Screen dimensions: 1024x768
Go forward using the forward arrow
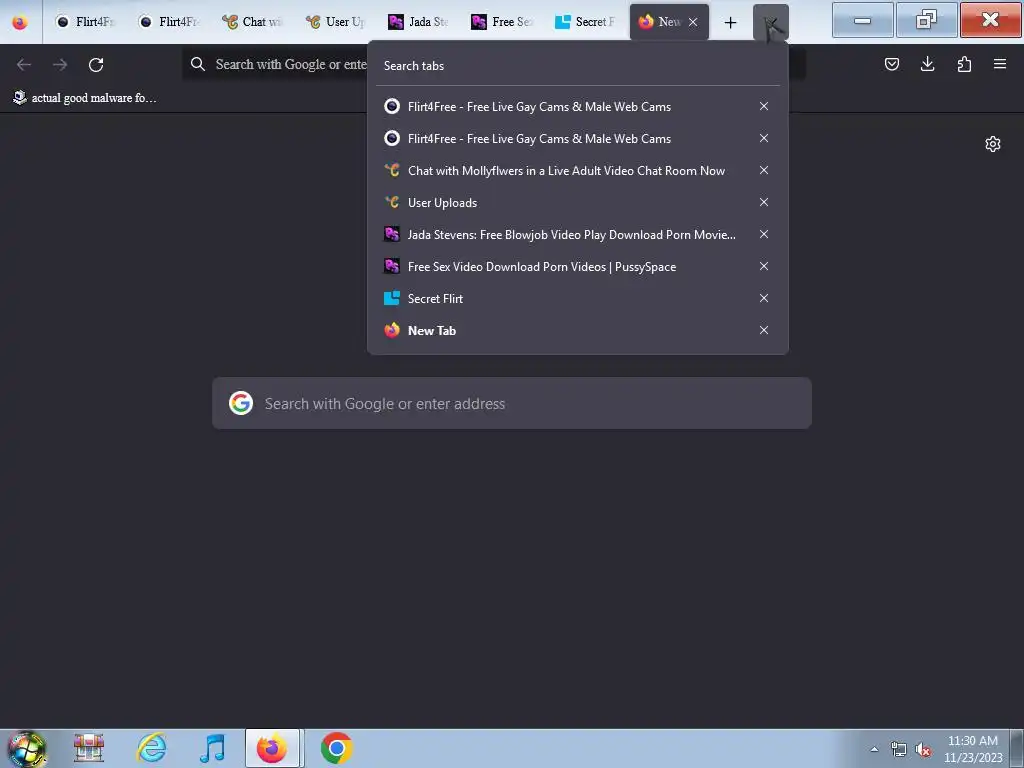click(60, 64)
